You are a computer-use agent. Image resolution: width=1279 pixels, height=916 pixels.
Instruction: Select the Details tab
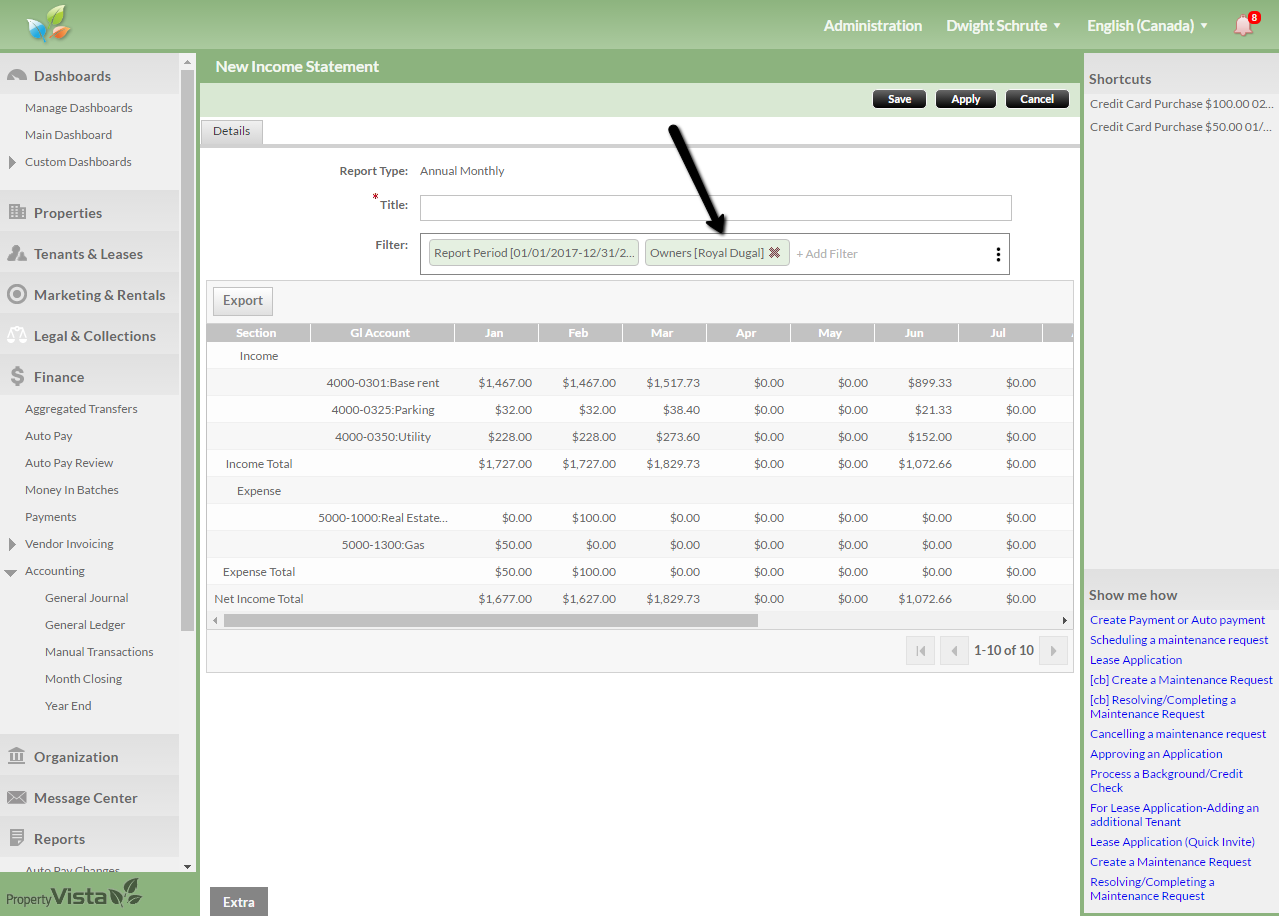[x=231, y=131]
